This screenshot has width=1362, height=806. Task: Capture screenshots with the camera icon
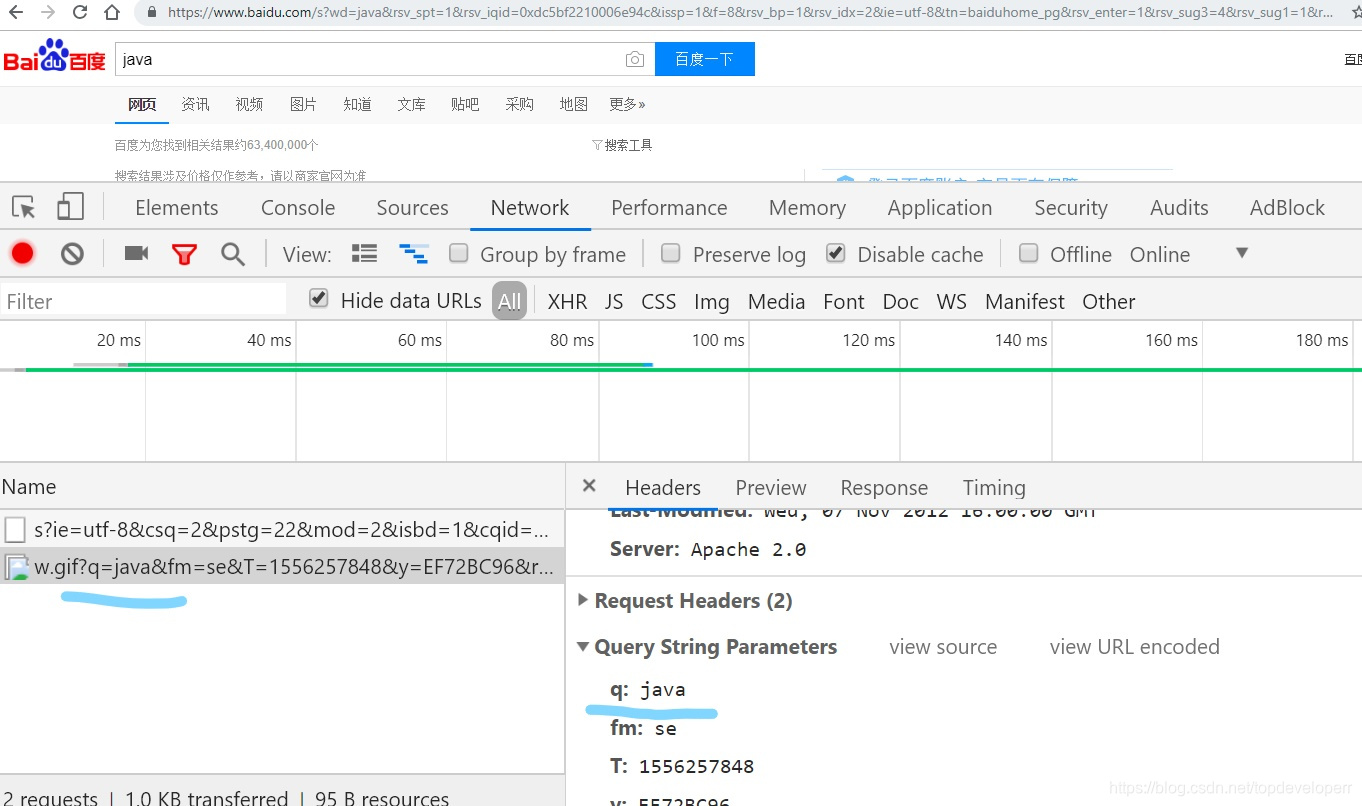click(x=136, y=254)
